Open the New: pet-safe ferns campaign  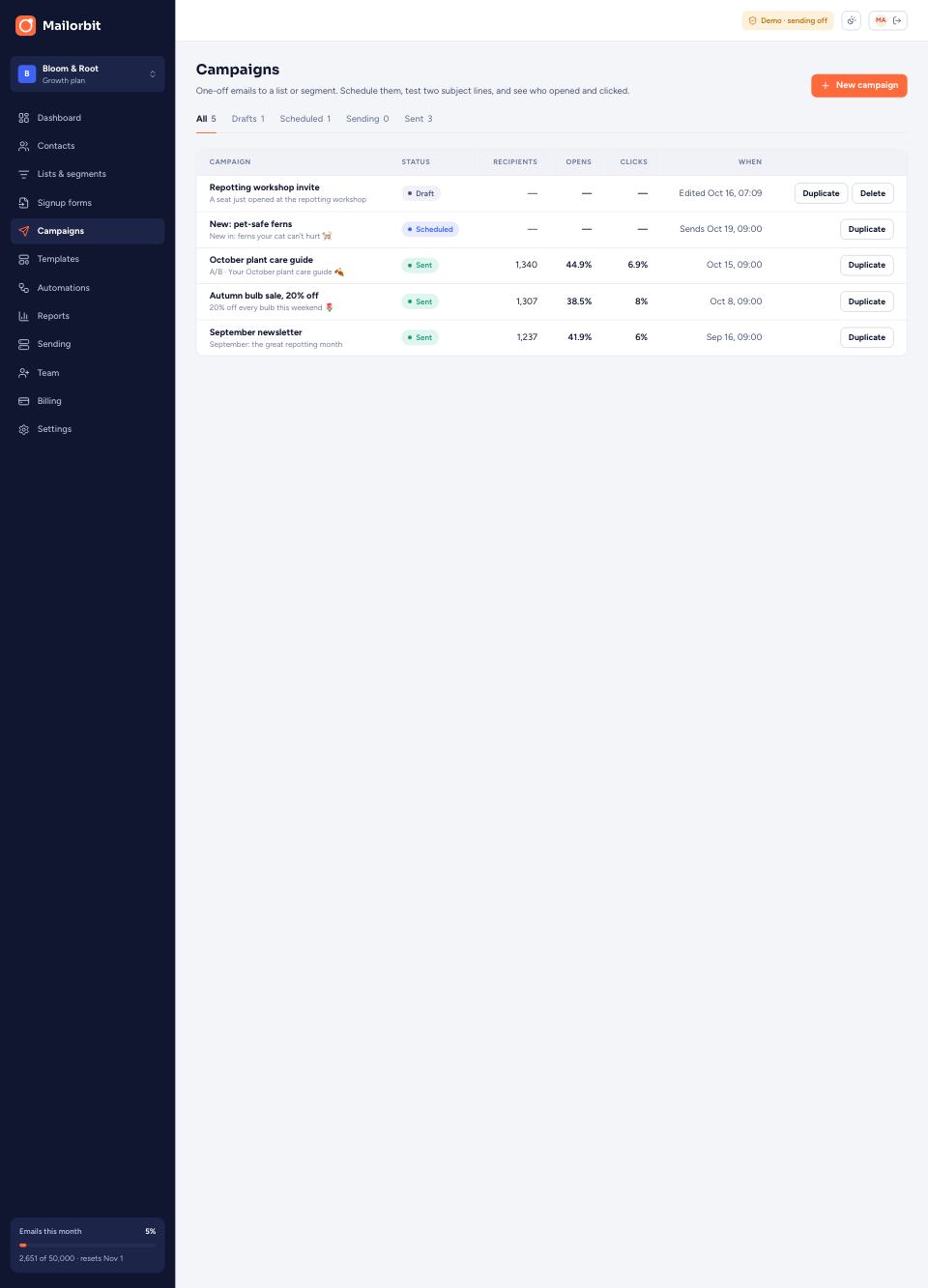[x=250, y=224]
